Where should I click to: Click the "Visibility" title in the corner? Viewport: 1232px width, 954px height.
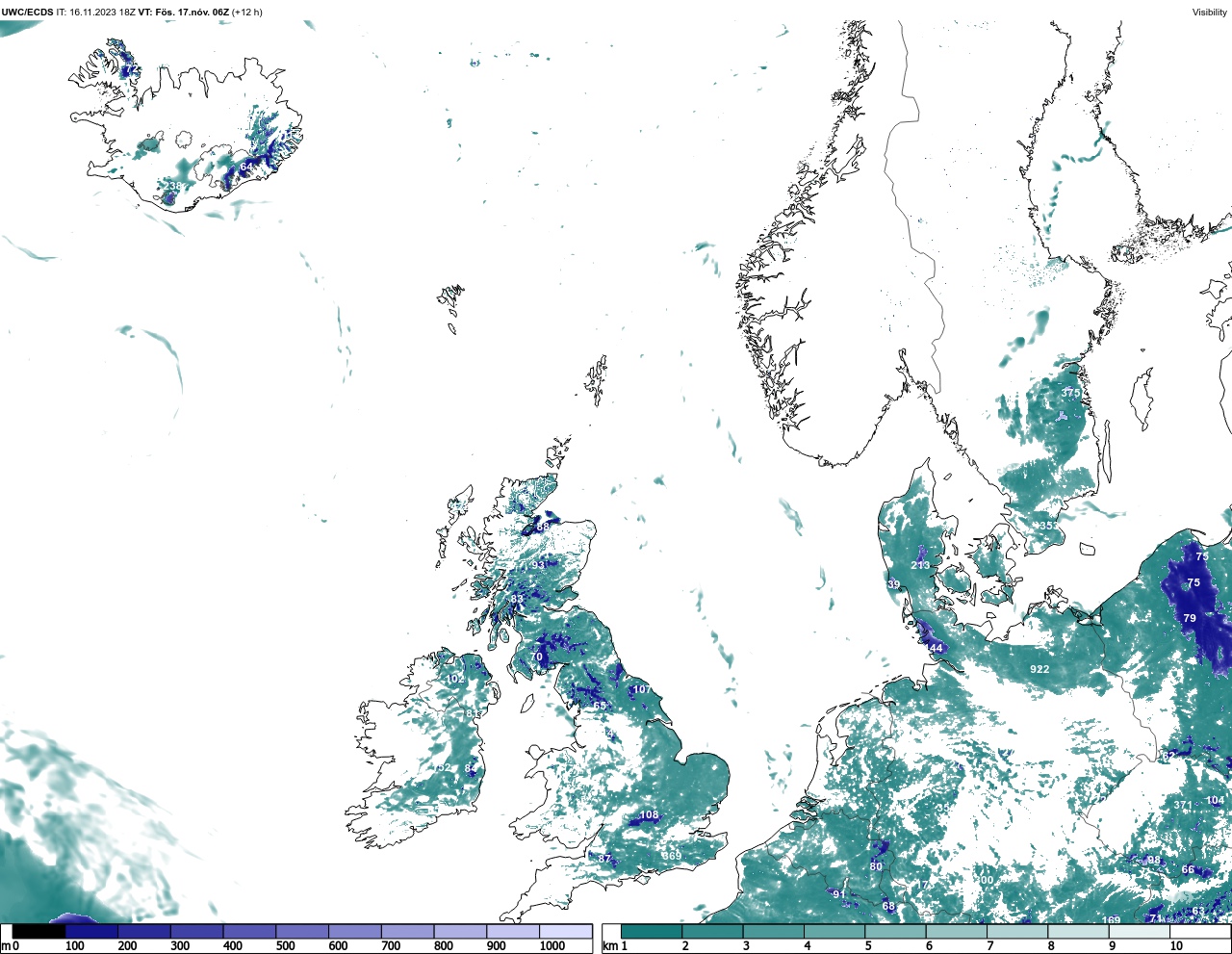[1210, 13]
